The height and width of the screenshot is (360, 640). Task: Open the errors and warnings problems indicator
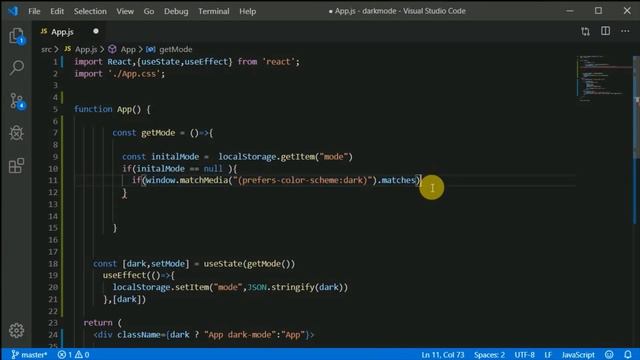[73, 355]
